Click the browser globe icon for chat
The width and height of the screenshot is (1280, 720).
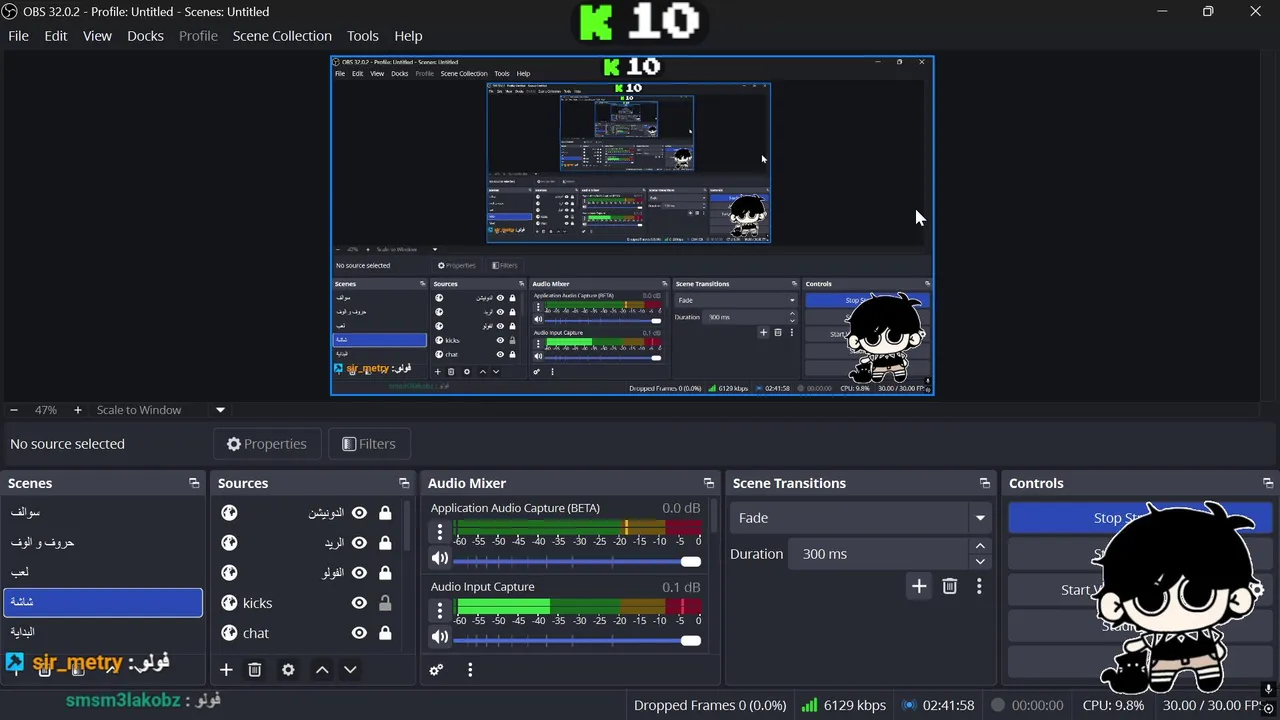(x=229, y=633)
